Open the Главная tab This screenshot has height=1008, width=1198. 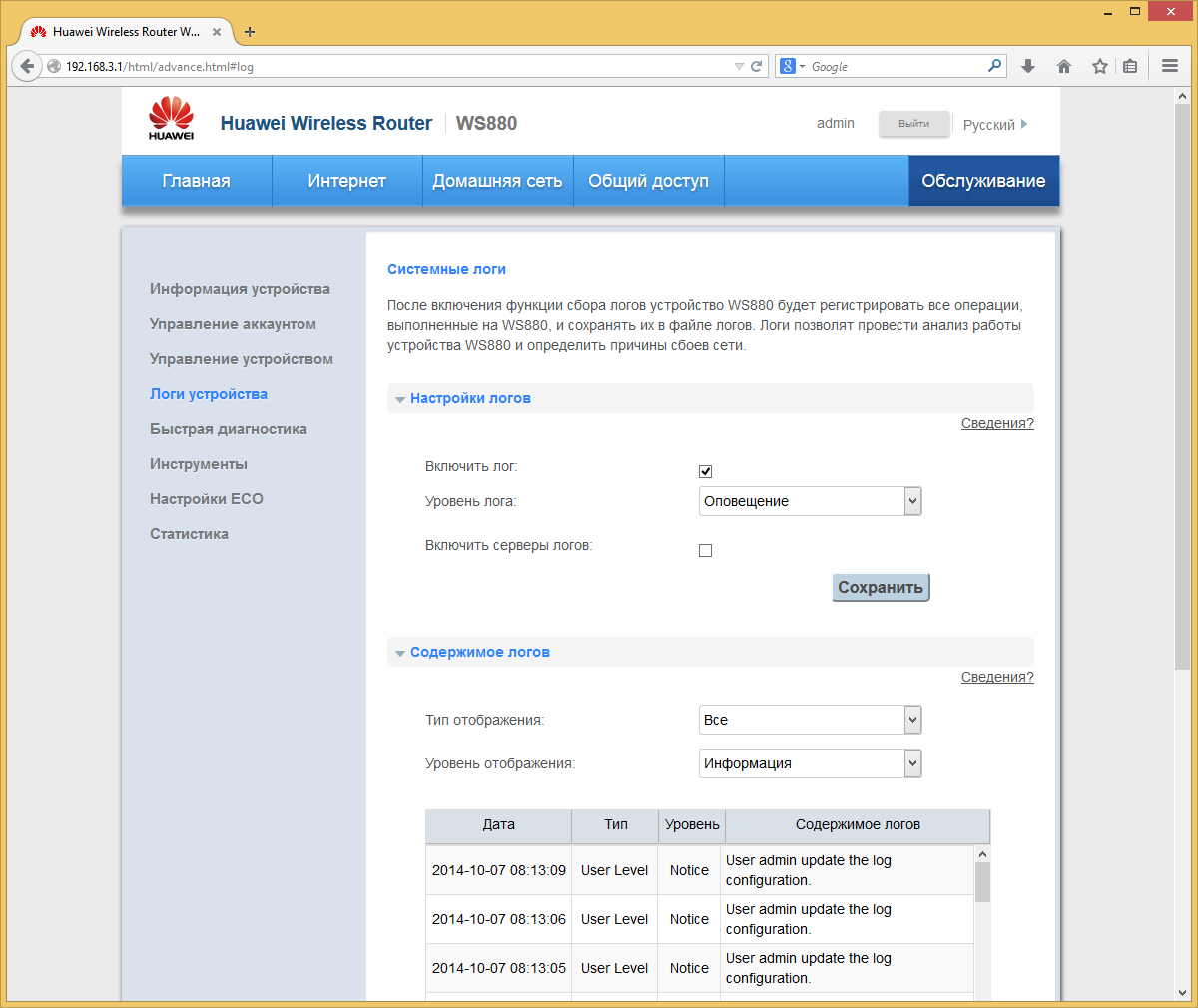point(197,181)
